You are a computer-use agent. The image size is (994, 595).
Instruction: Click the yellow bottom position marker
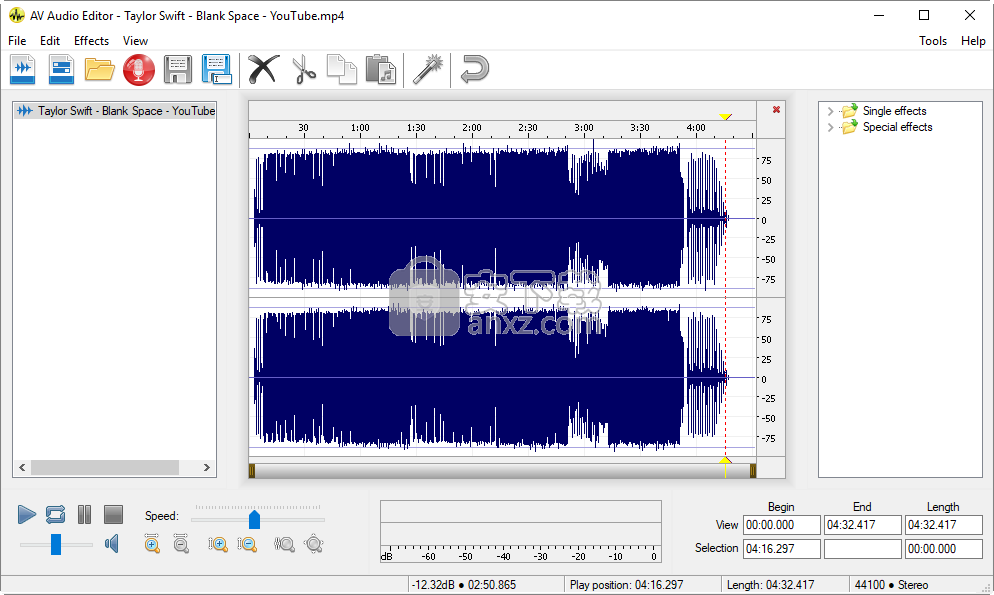tap(725, 461)
